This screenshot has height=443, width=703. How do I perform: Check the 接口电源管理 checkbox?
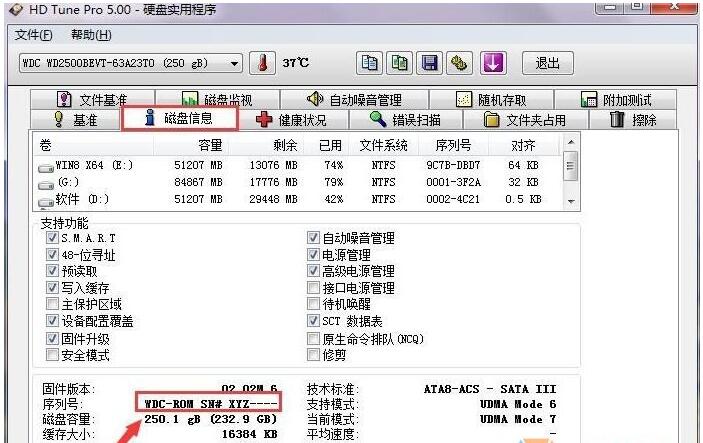(x=313, y=287)
